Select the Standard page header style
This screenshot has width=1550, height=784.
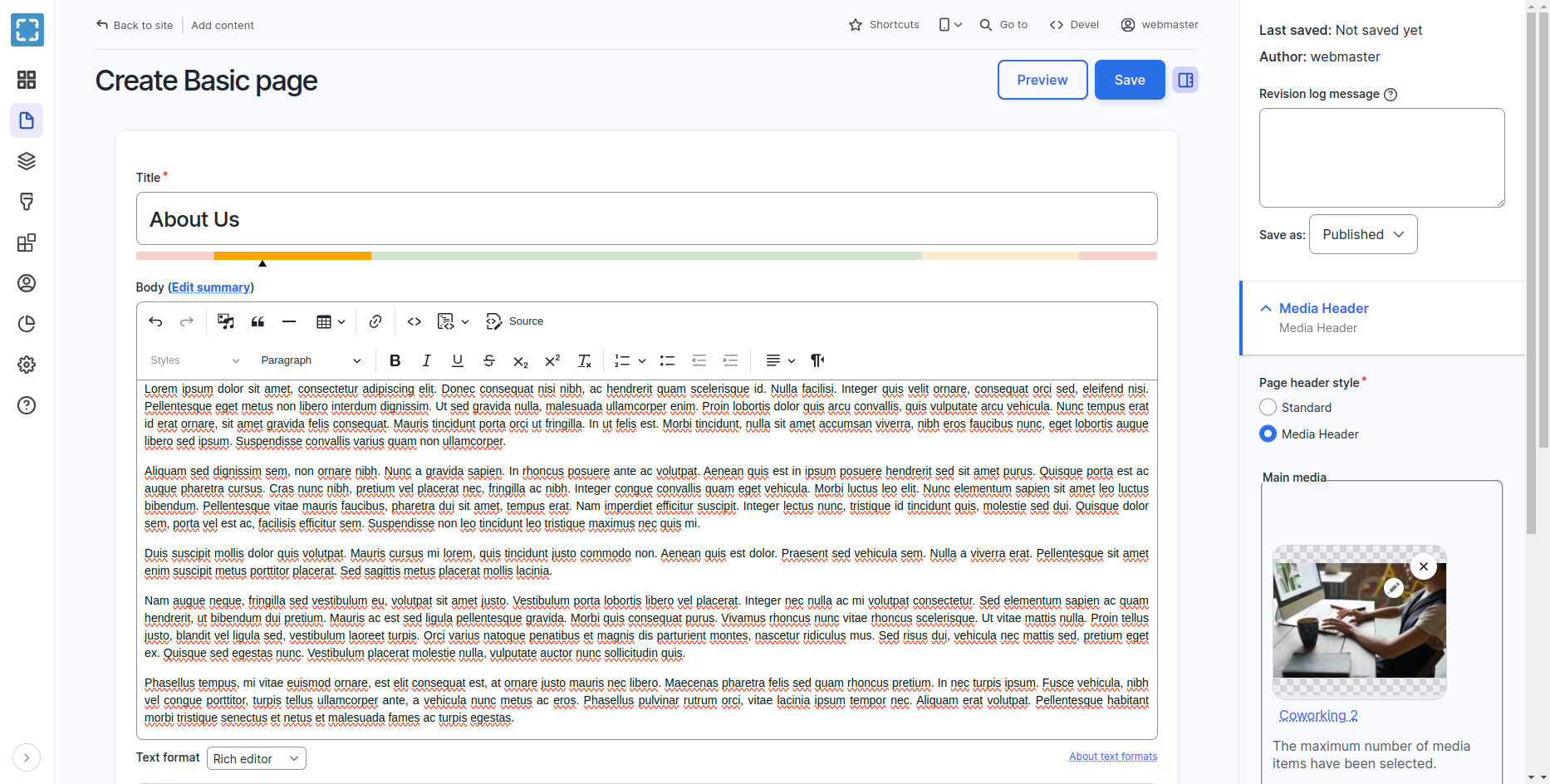pos(1268,408)
